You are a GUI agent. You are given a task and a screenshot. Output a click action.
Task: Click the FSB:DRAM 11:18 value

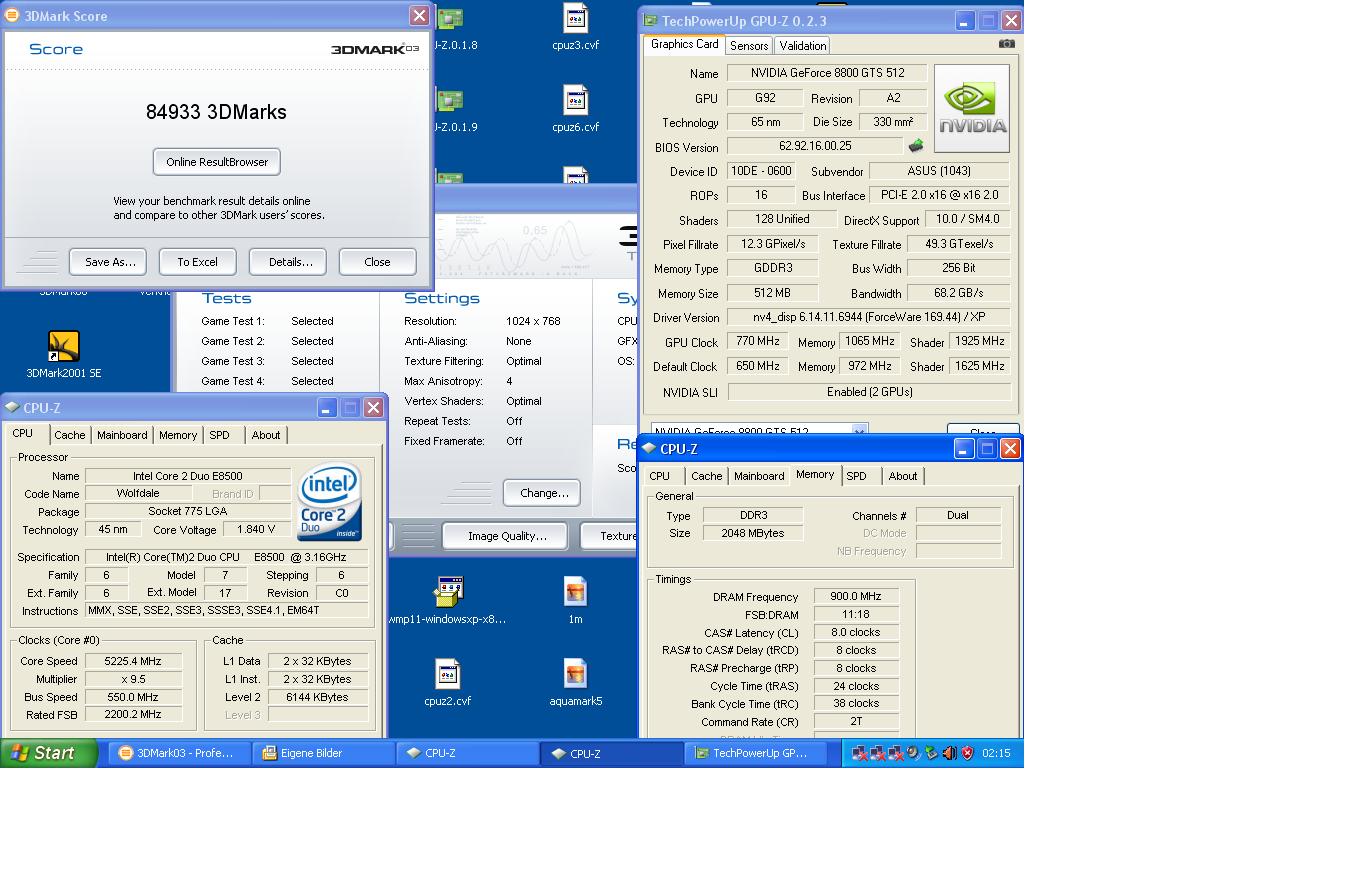tap(856, 615)
